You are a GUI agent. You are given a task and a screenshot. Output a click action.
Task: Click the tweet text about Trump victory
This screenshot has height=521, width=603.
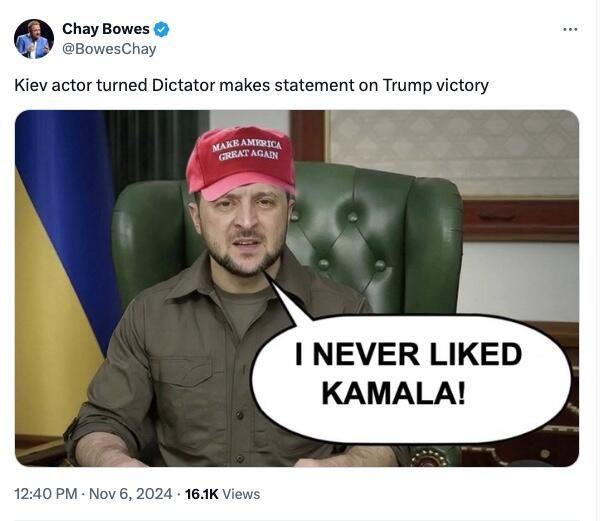pos(252,85)
